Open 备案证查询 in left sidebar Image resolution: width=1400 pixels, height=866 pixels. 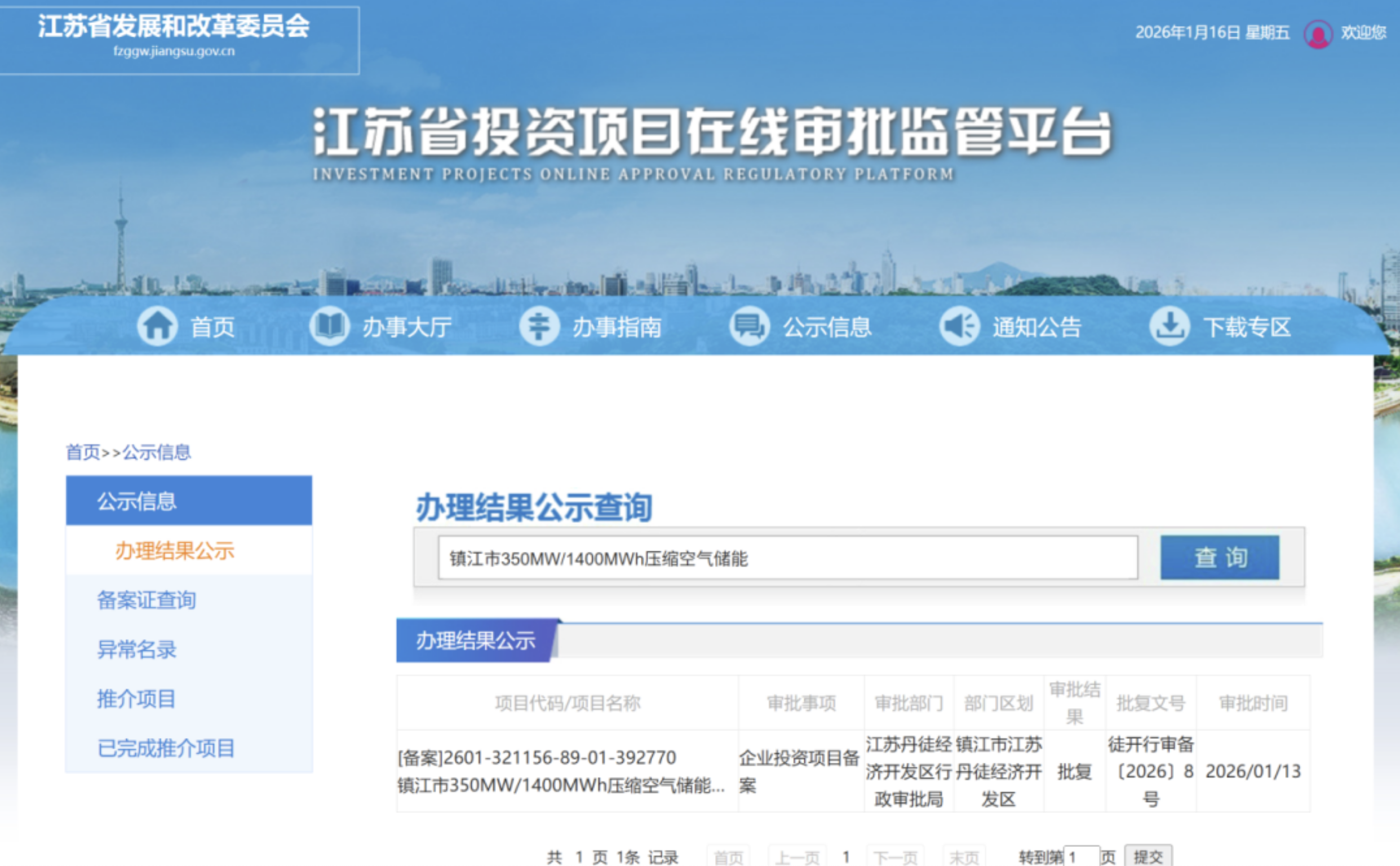point(147,600)
